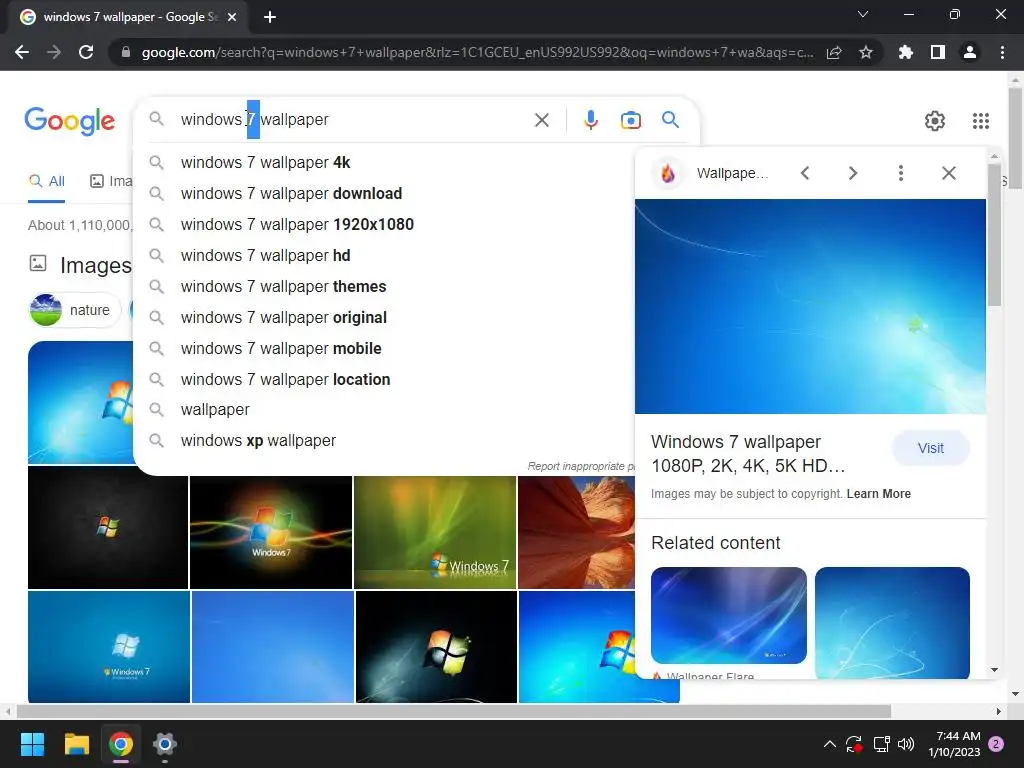Open Settings from the taskbar
The height and width of the screenshot is (768, 1024).
click(165, 744)
